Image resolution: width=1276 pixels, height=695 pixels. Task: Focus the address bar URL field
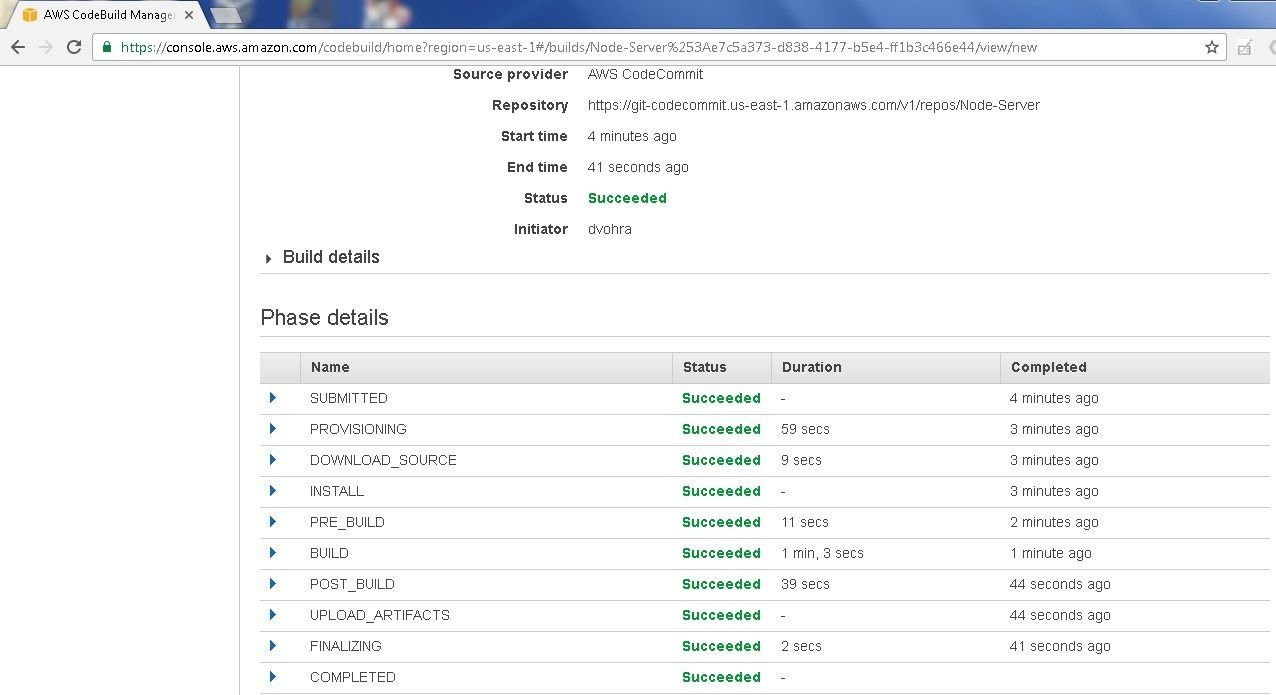pos(659,47)
